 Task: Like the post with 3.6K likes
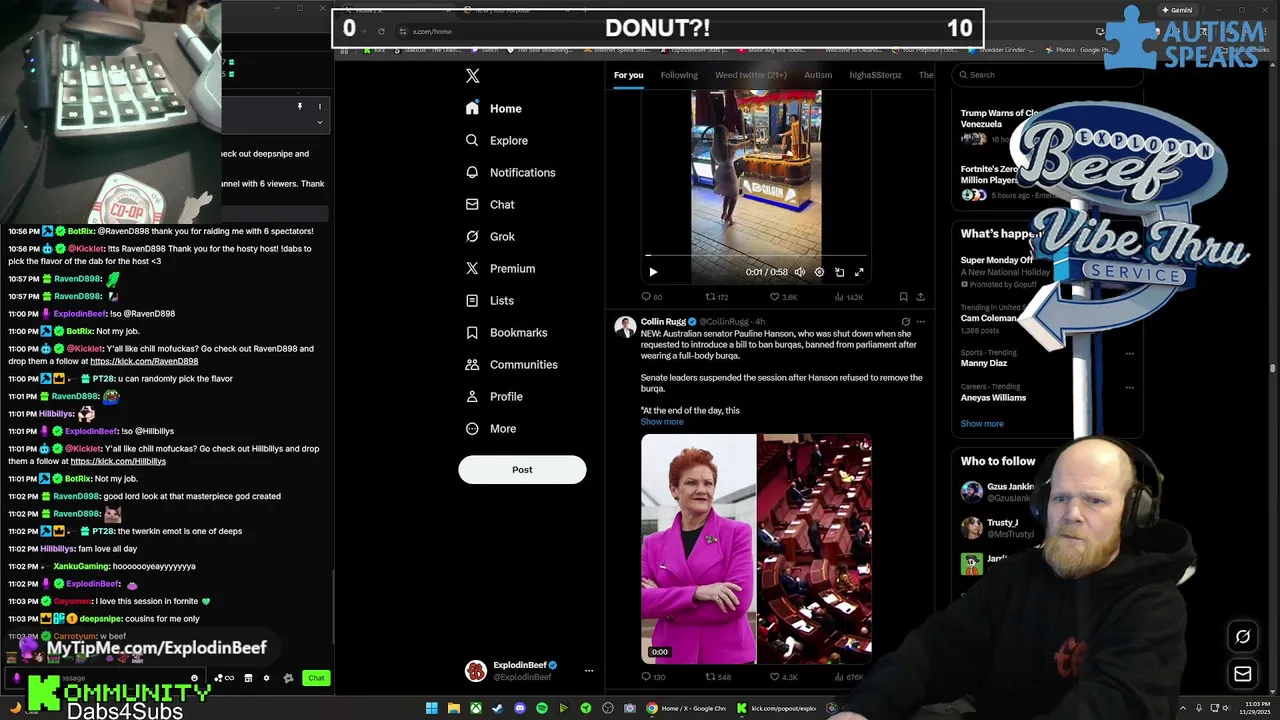(783, 297)
